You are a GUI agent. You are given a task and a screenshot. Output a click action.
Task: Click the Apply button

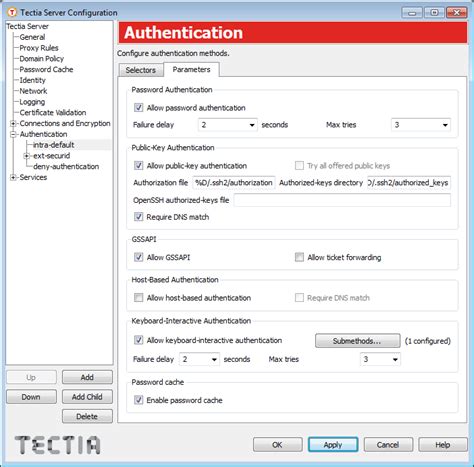[x=333, y=445]
